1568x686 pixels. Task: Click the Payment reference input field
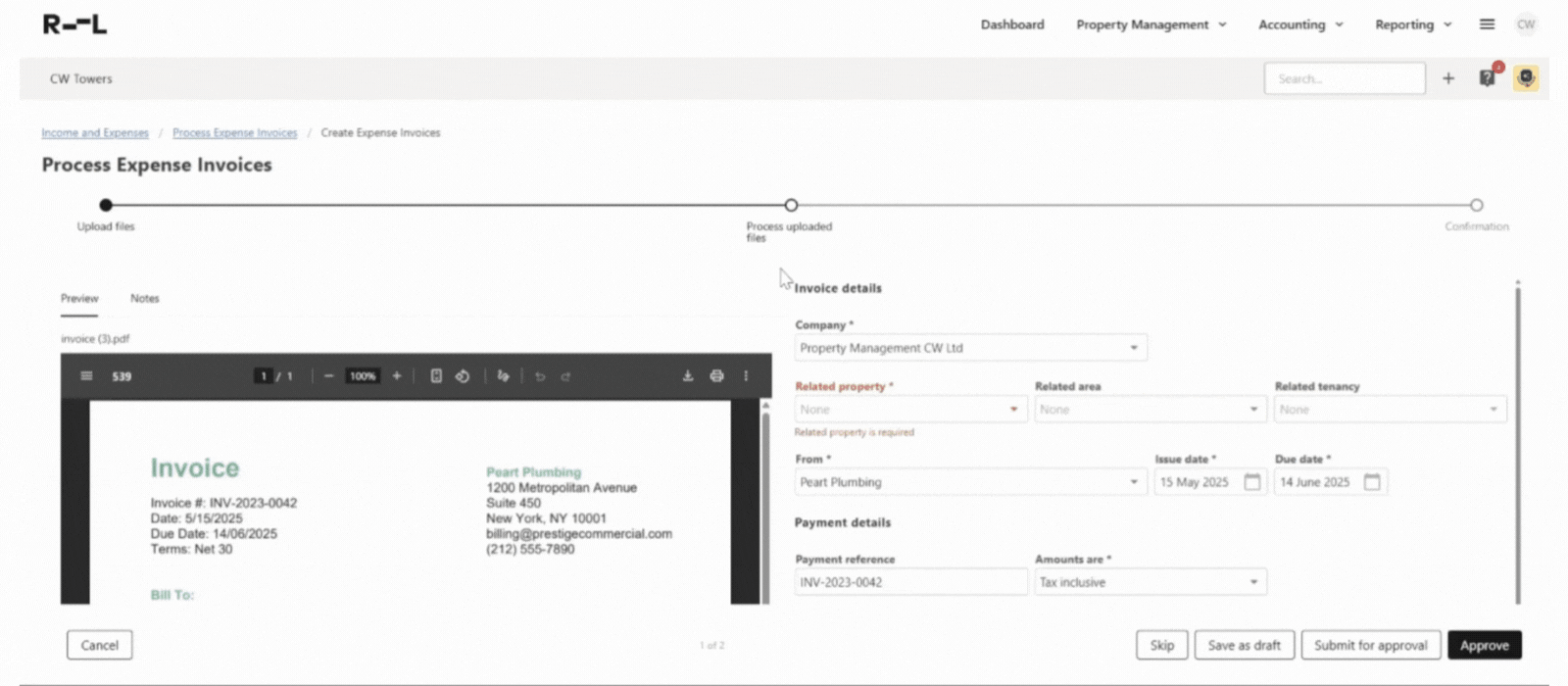910,582
